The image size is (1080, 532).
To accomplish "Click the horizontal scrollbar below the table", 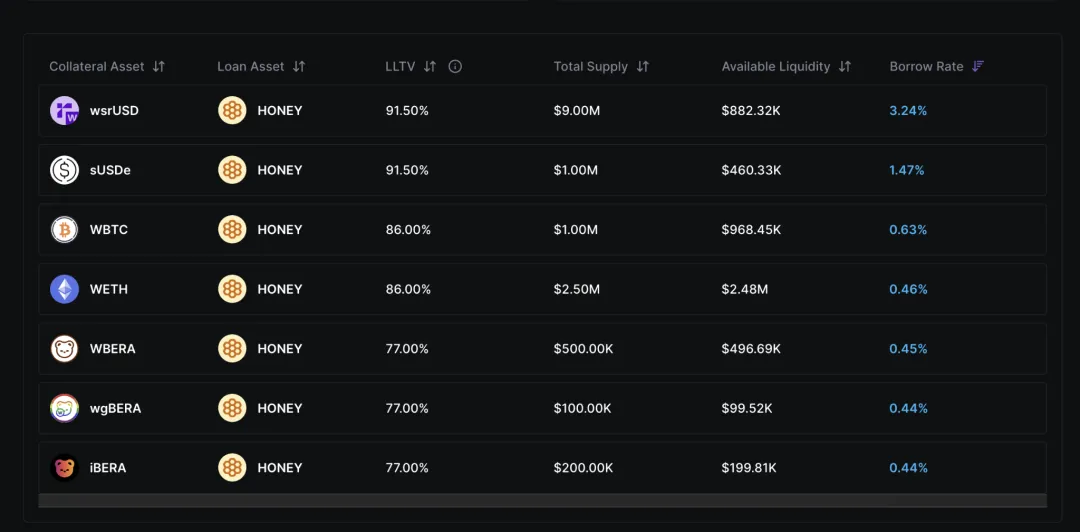I will pos(542,500).
